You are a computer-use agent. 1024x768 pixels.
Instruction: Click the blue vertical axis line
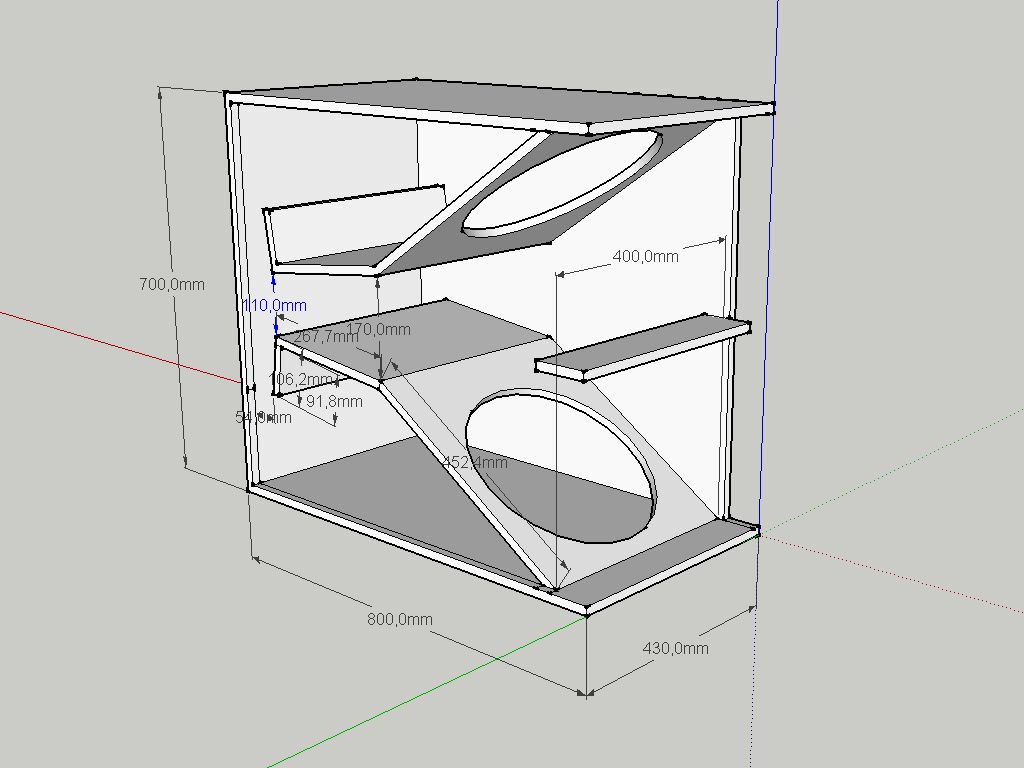769,261
